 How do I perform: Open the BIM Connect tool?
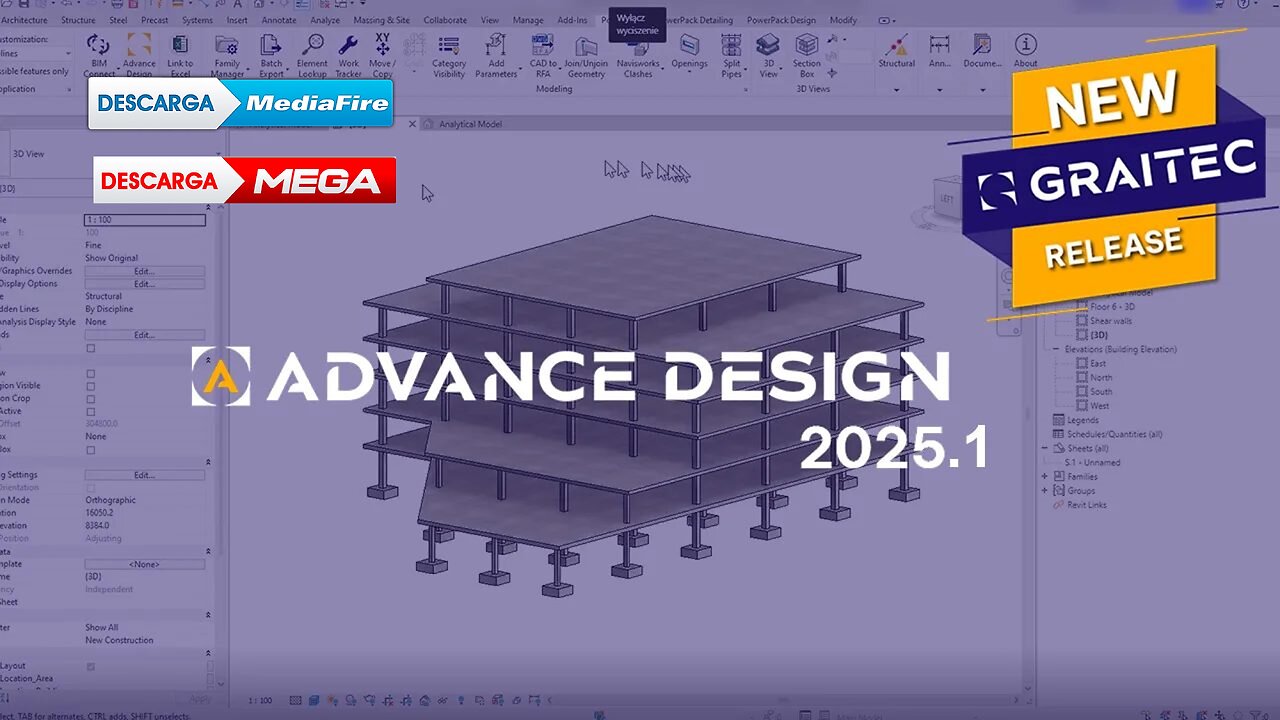[99, 55]
